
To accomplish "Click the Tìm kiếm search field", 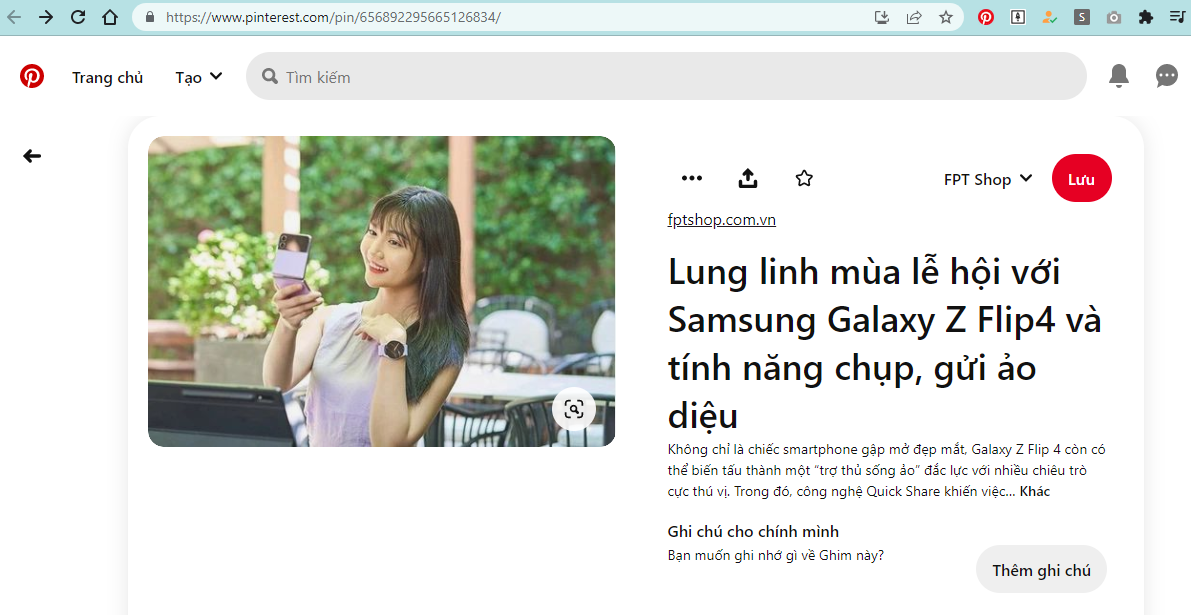I will 666,76.
